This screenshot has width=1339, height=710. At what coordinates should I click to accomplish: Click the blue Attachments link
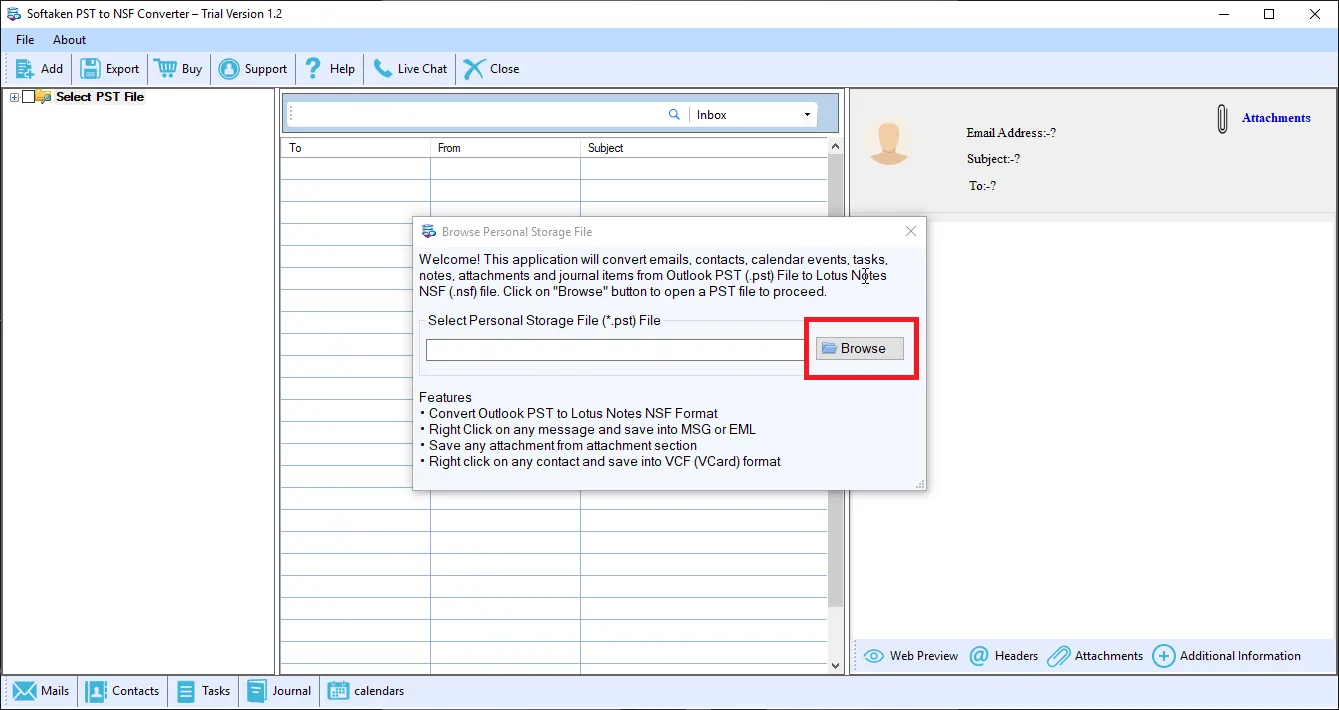(x=1276, y=118)
